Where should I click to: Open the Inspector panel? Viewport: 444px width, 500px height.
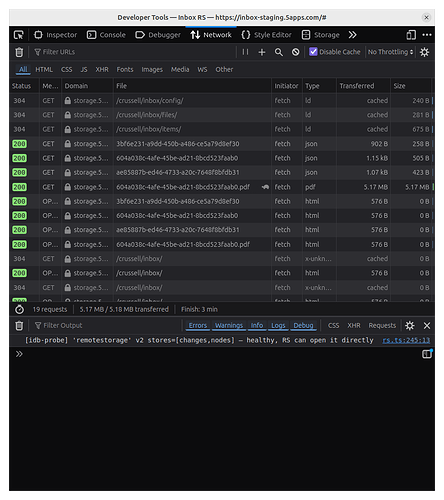(x=55, y=35)
